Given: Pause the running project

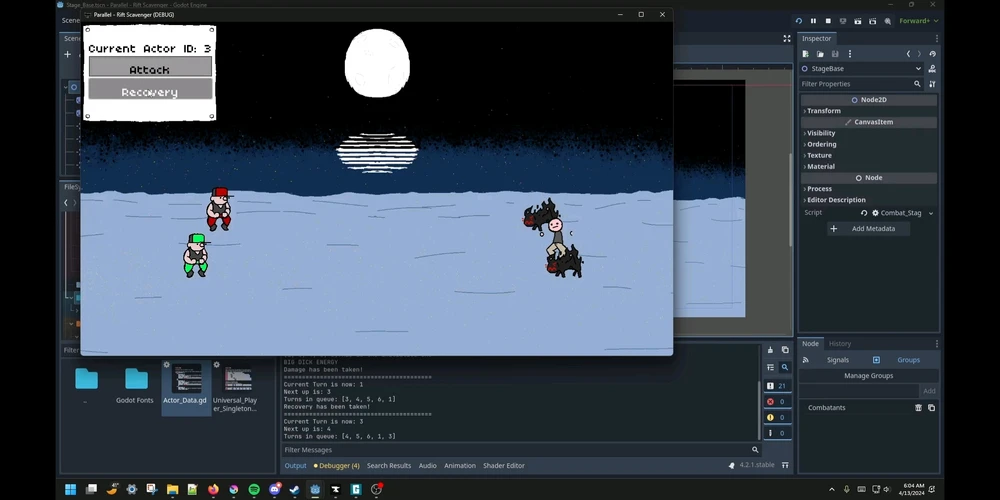Looking at the screenshot, I should pos(813,21).
